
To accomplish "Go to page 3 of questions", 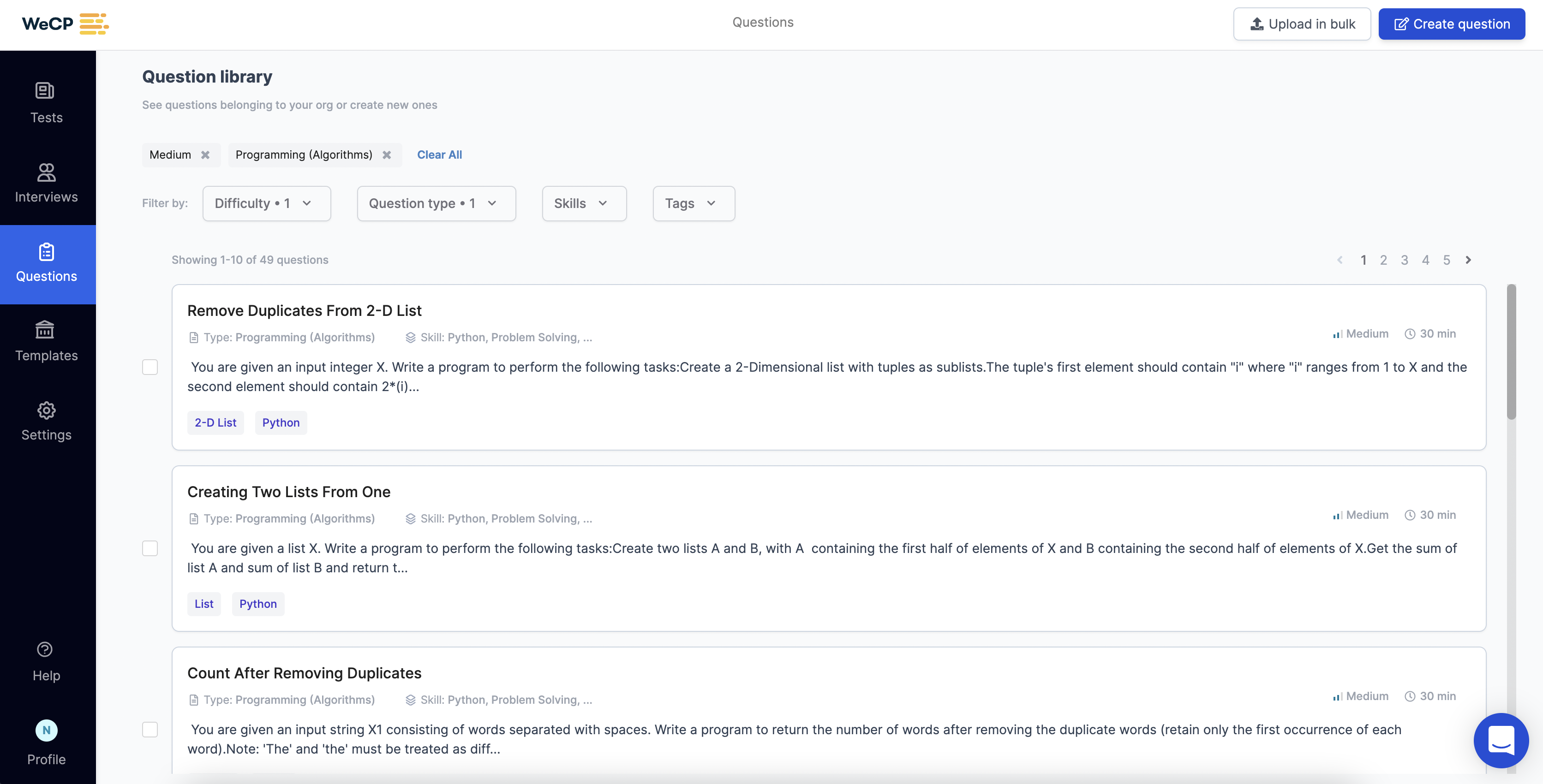I will point(1405,260).
